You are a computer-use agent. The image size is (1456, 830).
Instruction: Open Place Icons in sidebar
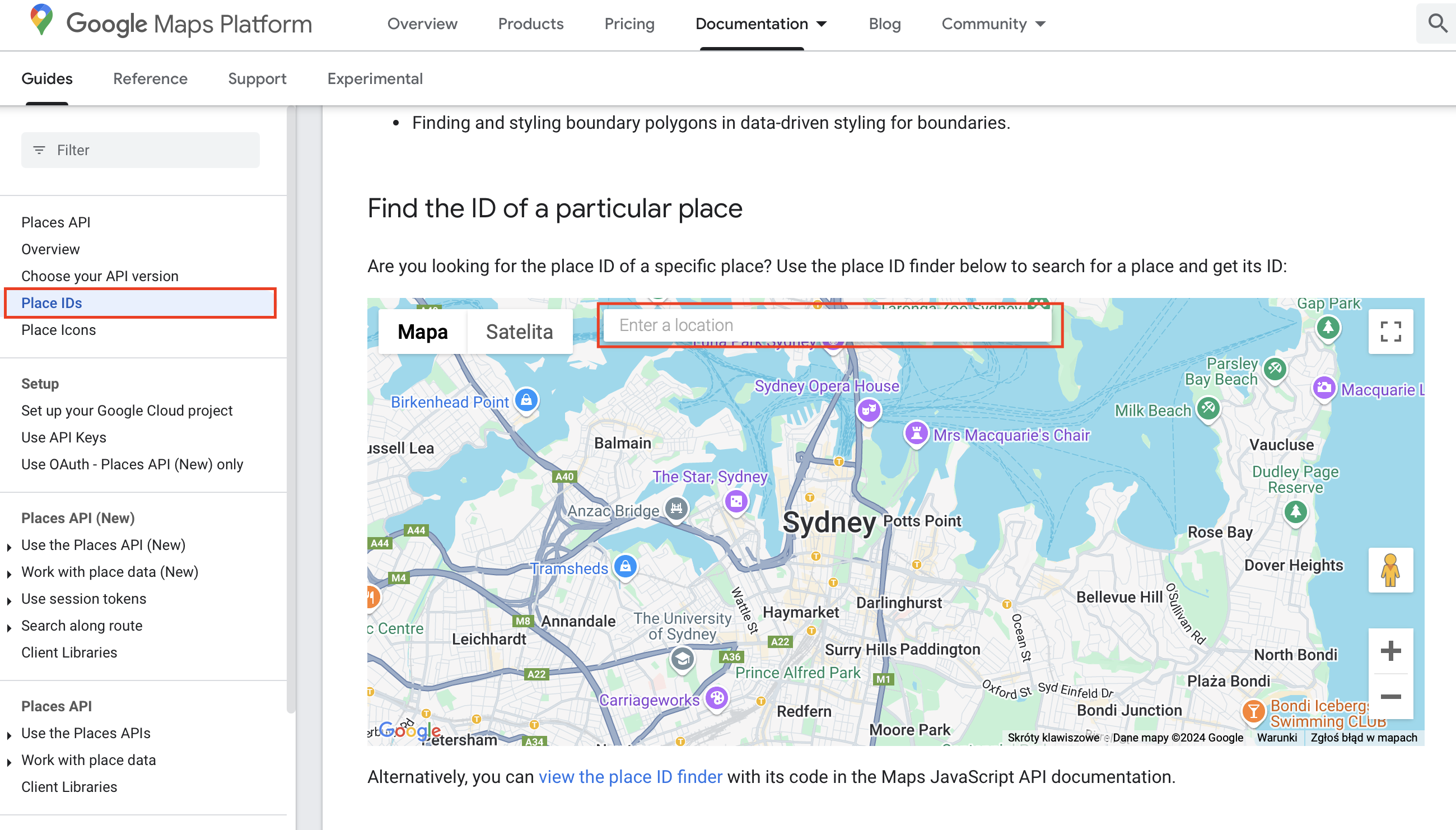tap(58, 330)
